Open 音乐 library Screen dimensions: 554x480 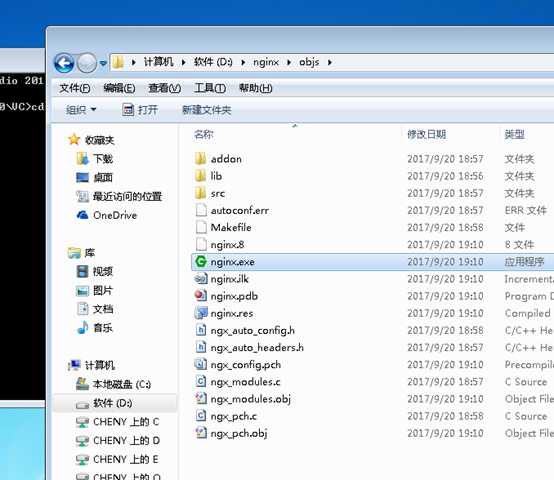pyautogui.click(x=95, y=328)
